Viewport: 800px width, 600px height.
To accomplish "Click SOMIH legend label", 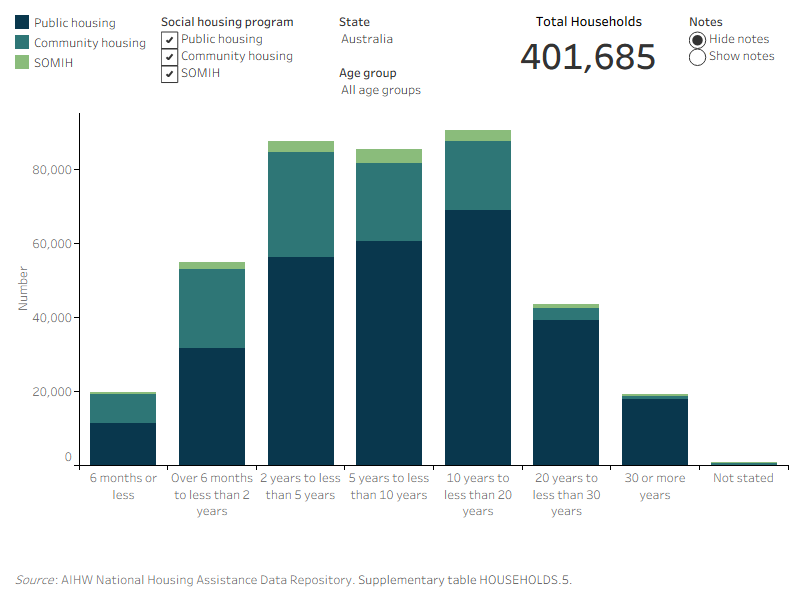I will pos(54,63).
